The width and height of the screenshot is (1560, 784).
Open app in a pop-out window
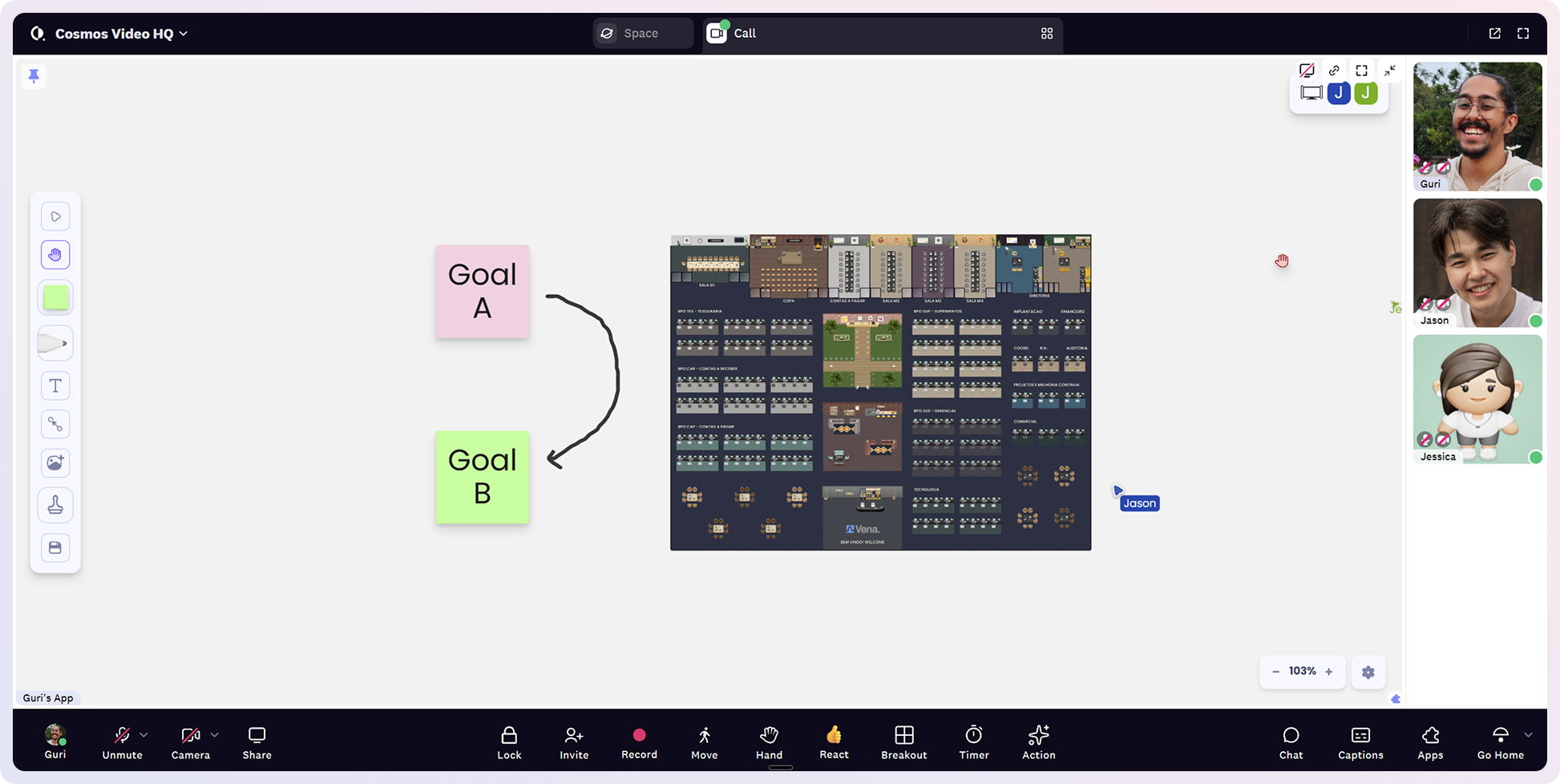tap(1495, 34)
